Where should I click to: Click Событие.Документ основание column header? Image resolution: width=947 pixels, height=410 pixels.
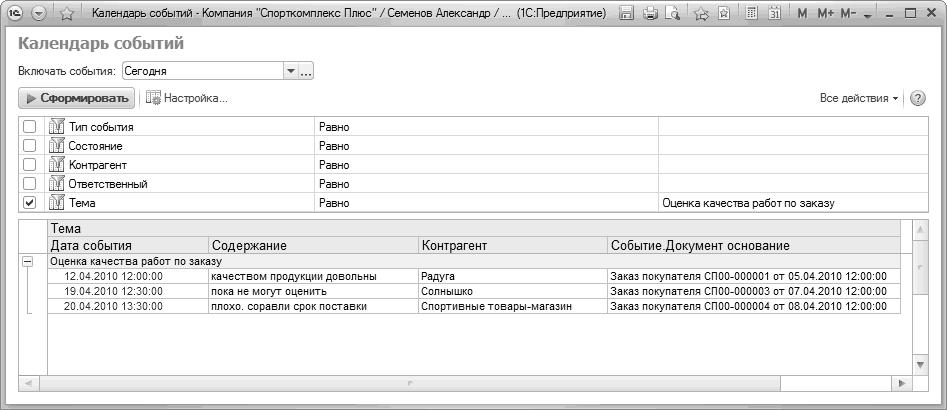click(x=754, y=246)
